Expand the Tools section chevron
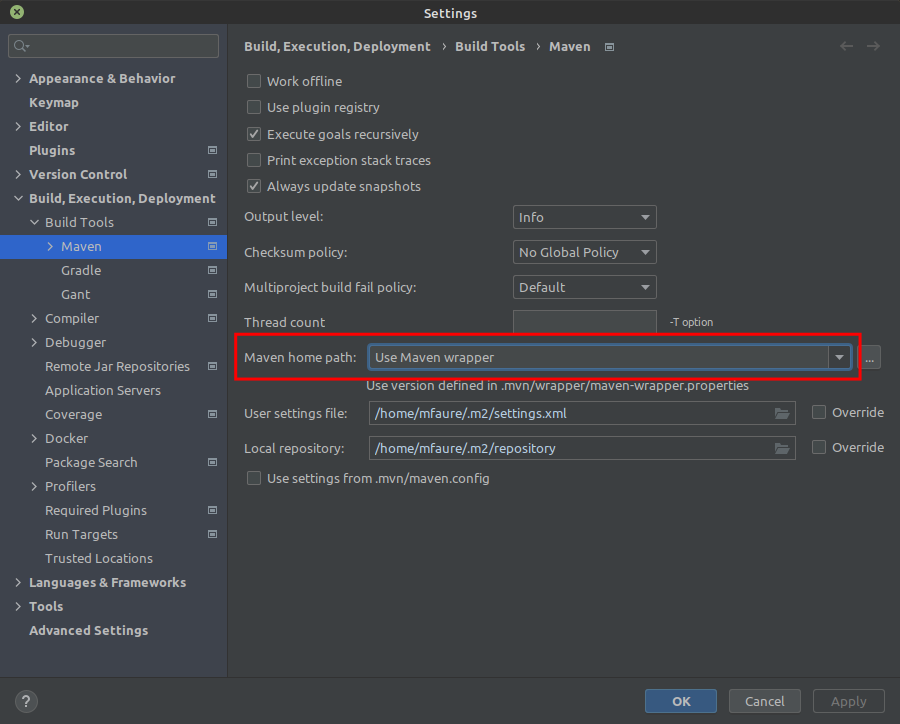Image resolution: width=900 pixels, height=724 pixels. pos(18,607)
